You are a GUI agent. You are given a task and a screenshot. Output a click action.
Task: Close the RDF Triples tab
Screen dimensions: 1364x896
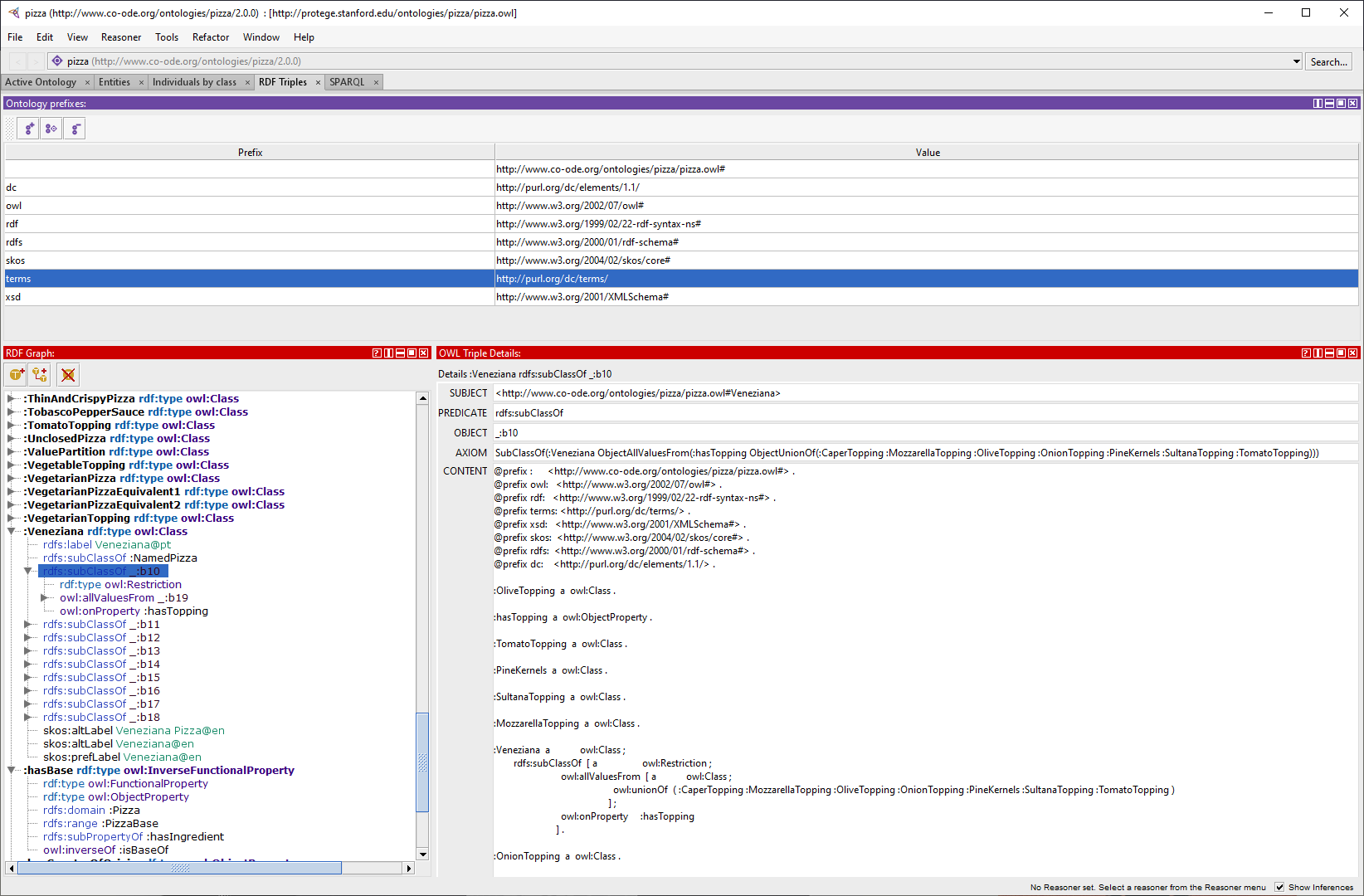(318, 82)
